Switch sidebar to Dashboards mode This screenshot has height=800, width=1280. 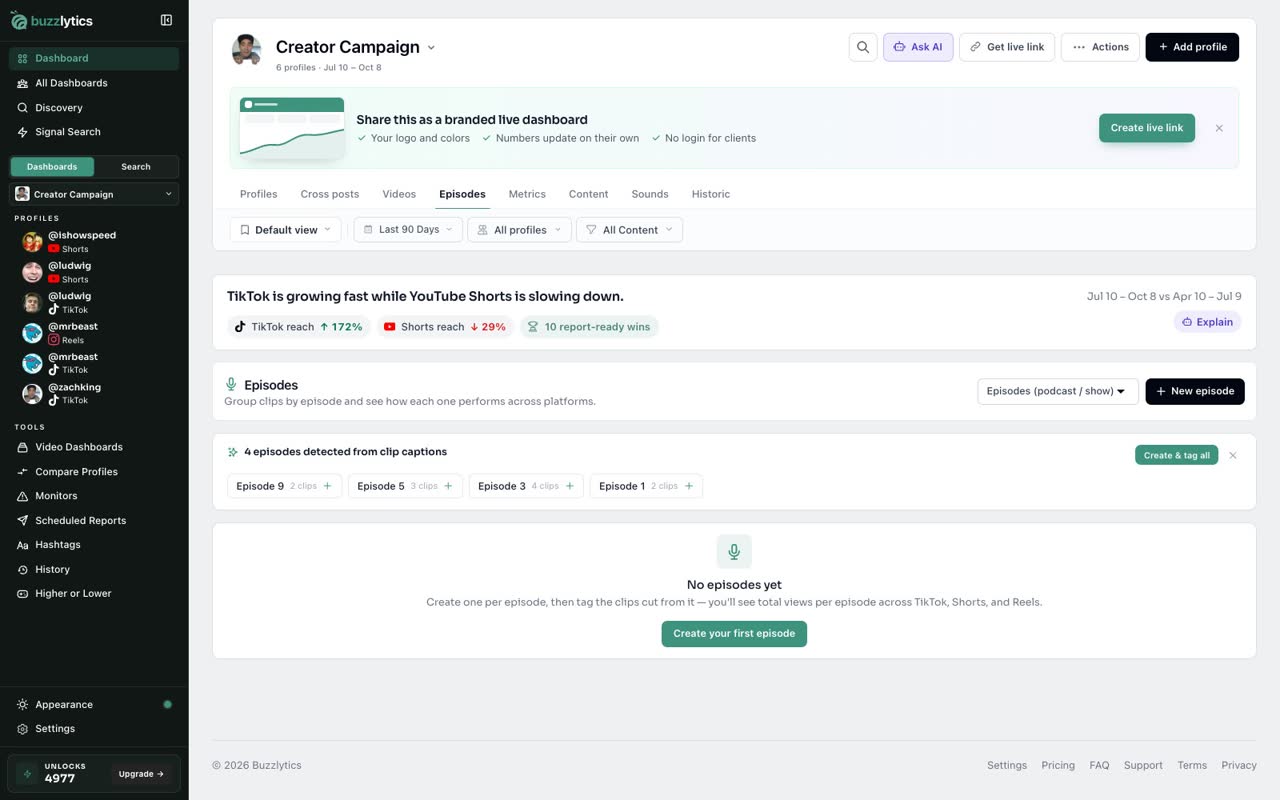52,167
